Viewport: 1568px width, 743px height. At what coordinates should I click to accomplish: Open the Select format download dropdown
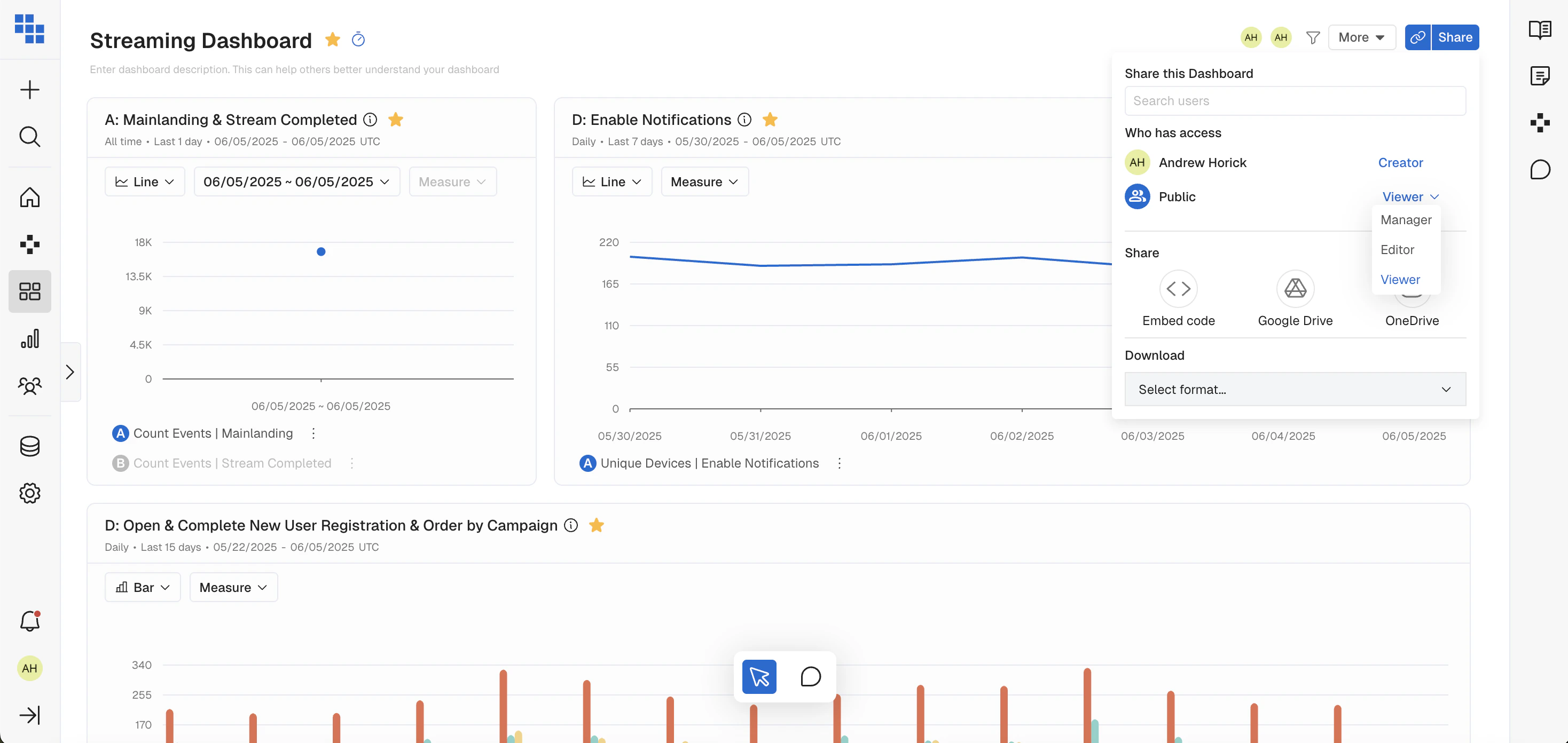(x=1295, y=390)
